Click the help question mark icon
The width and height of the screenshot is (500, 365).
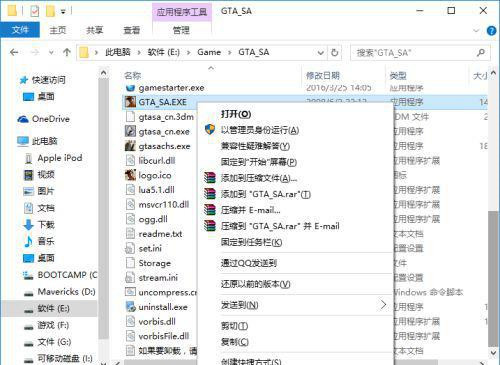pyautogui.click(x=491, y=31)
